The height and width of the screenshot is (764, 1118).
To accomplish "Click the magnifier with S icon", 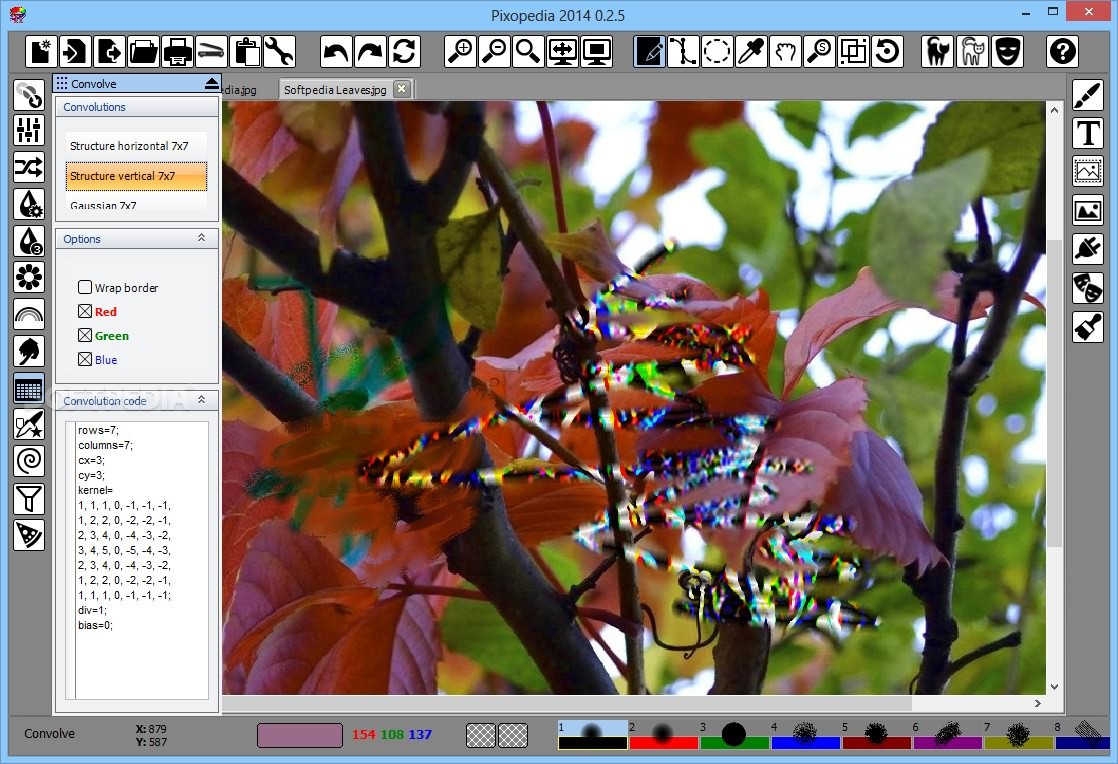I will pos(819,51).
